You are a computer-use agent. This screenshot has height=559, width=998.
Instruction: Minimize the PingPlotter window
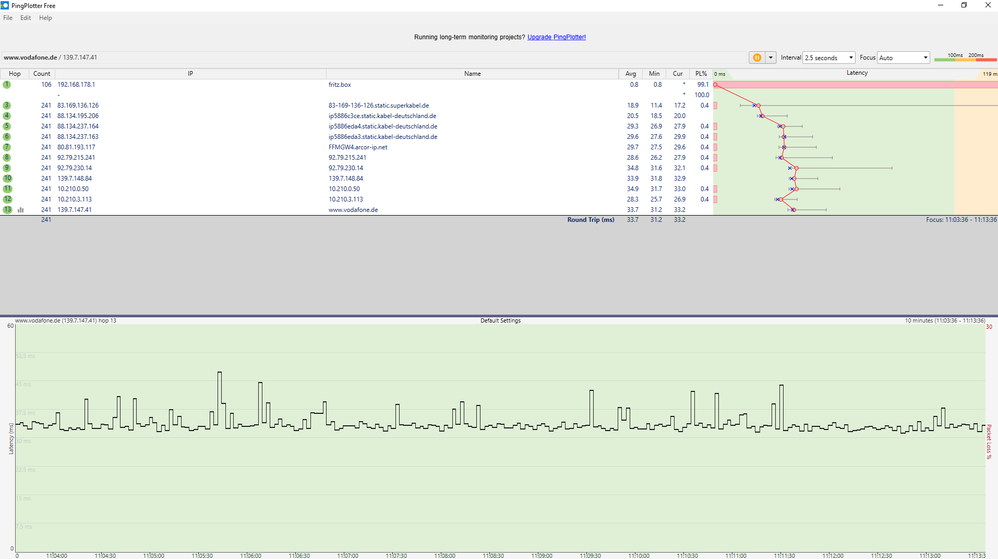click(x=940, y=5)
